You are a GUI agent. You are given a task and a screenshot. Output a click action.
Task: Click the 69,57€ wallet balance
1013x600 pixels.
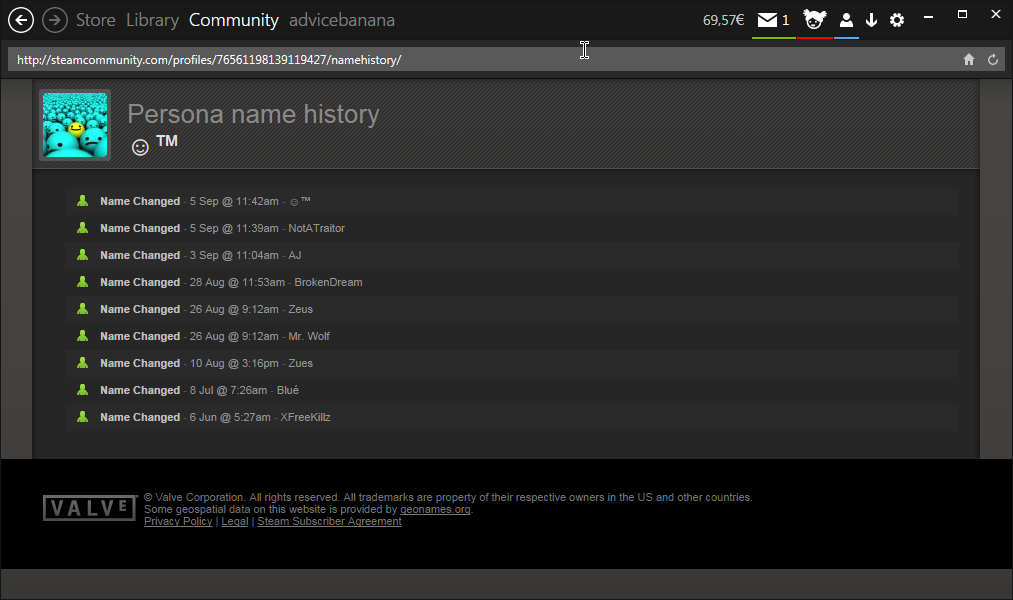coord(723,20)
